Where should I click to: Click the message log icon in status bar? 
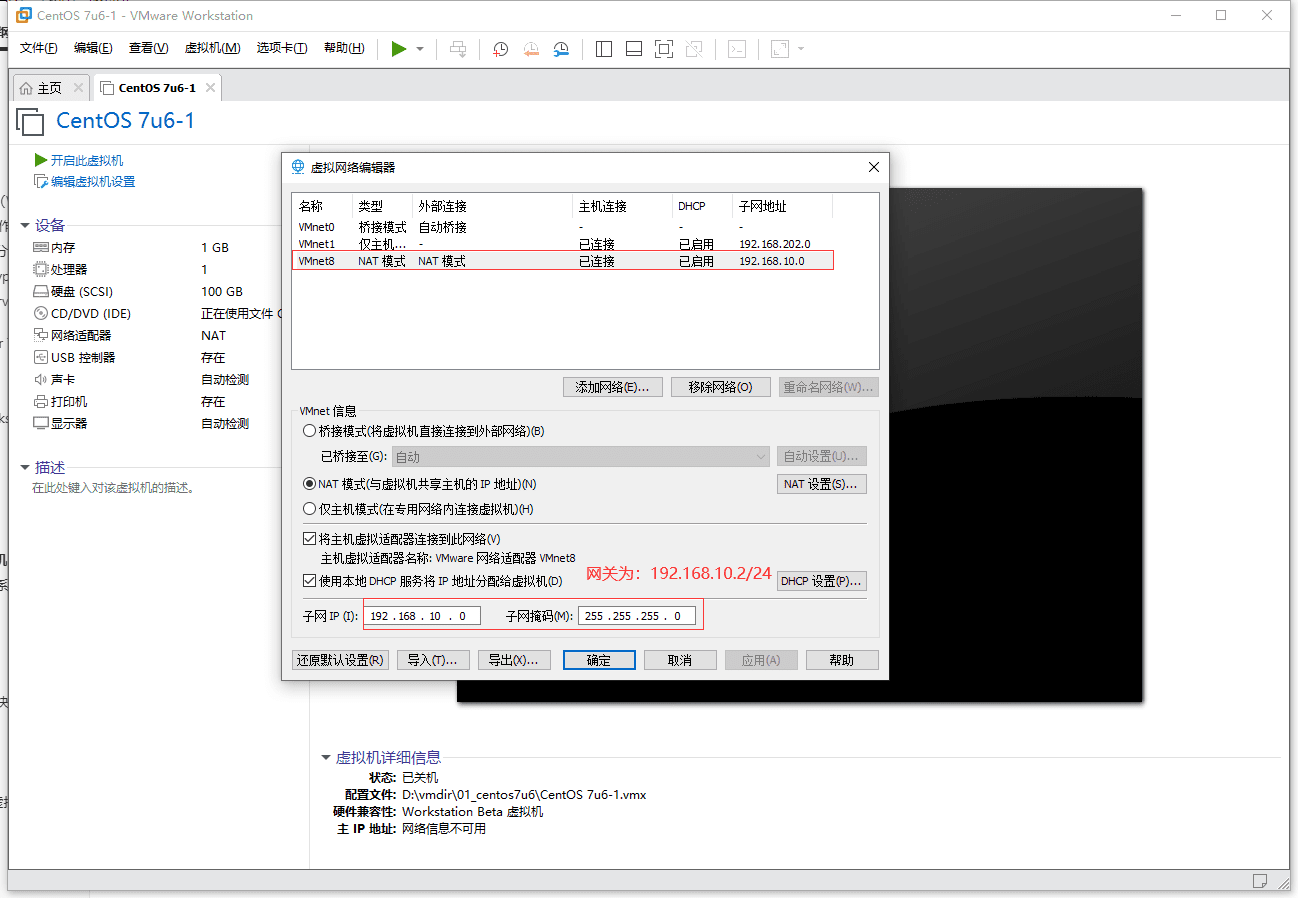pos(1259,881)
